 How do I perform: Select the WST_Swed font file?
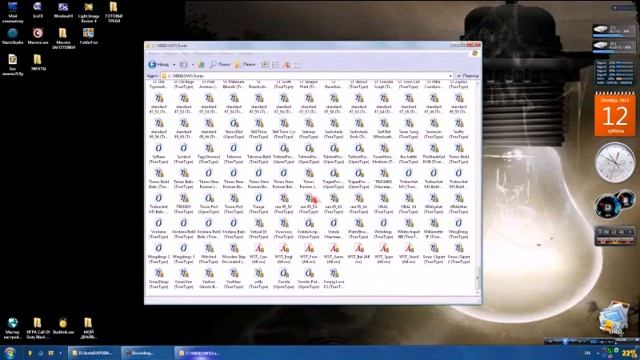click(409, 253)
